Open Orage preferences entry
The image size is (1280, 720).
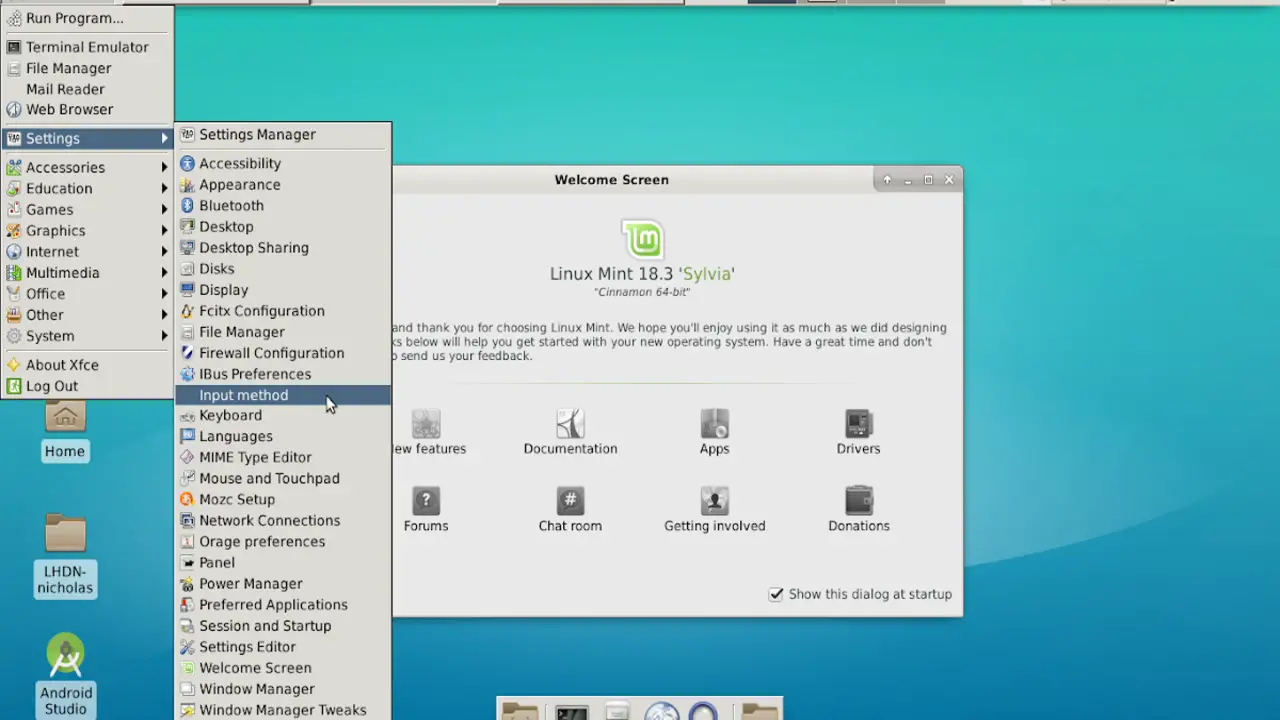click(x=283, y=541)
